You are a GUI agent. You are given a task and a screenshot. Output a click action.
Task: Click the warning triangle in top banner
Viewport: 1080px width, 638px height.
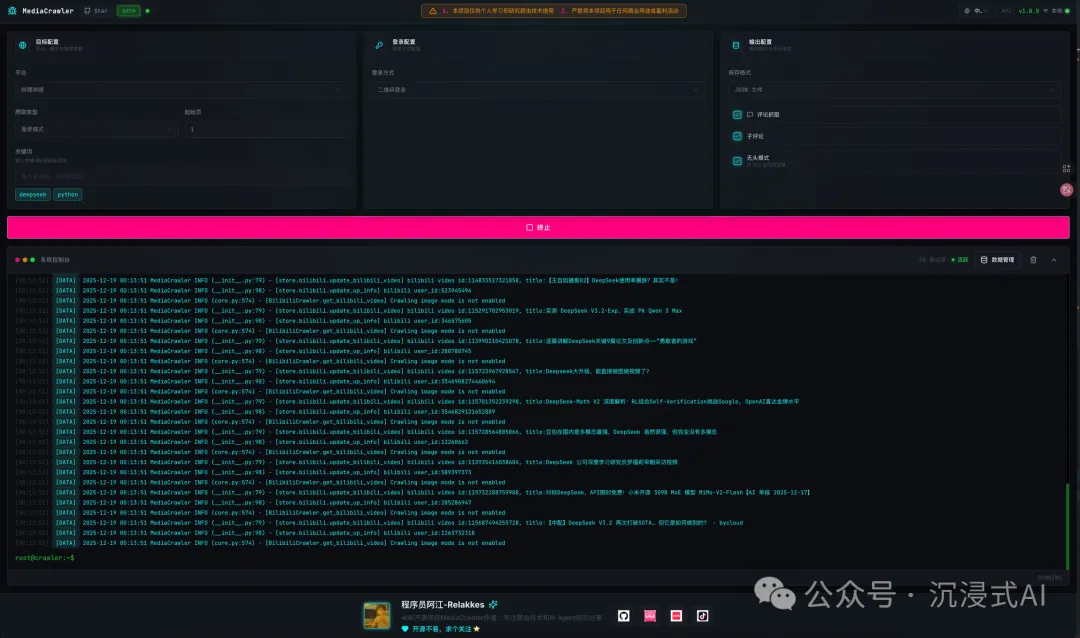[433, 11]
